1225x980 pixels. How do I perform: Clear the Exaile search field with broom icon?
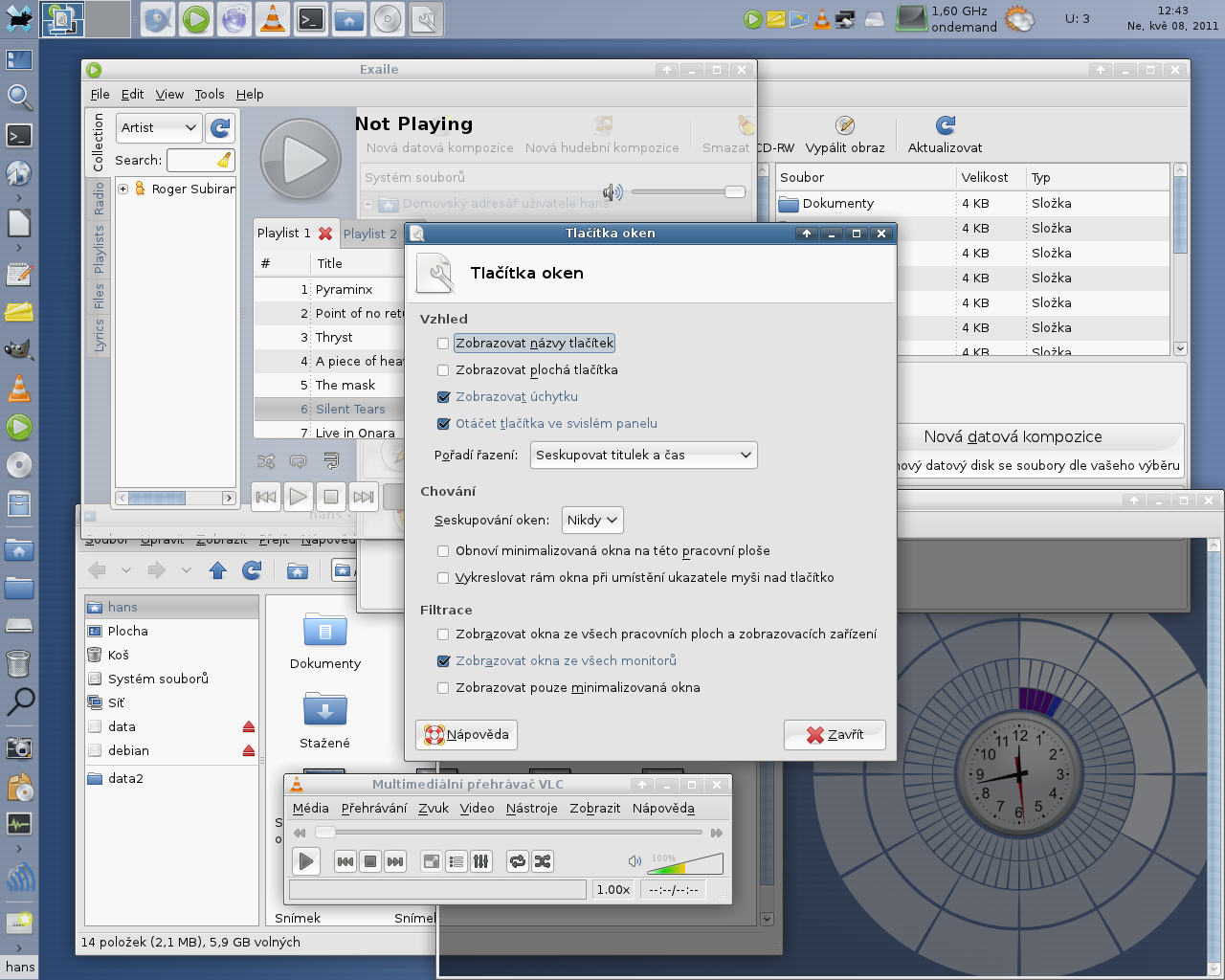tap(224, 160)
